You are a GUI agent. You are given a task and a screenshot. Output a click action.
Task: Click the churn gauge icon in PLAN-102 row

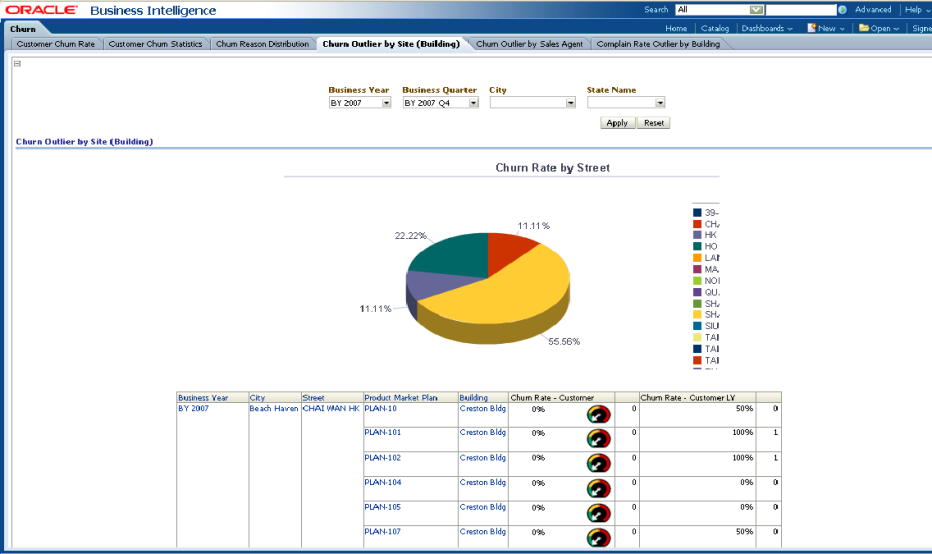click(x=599, y=463)
